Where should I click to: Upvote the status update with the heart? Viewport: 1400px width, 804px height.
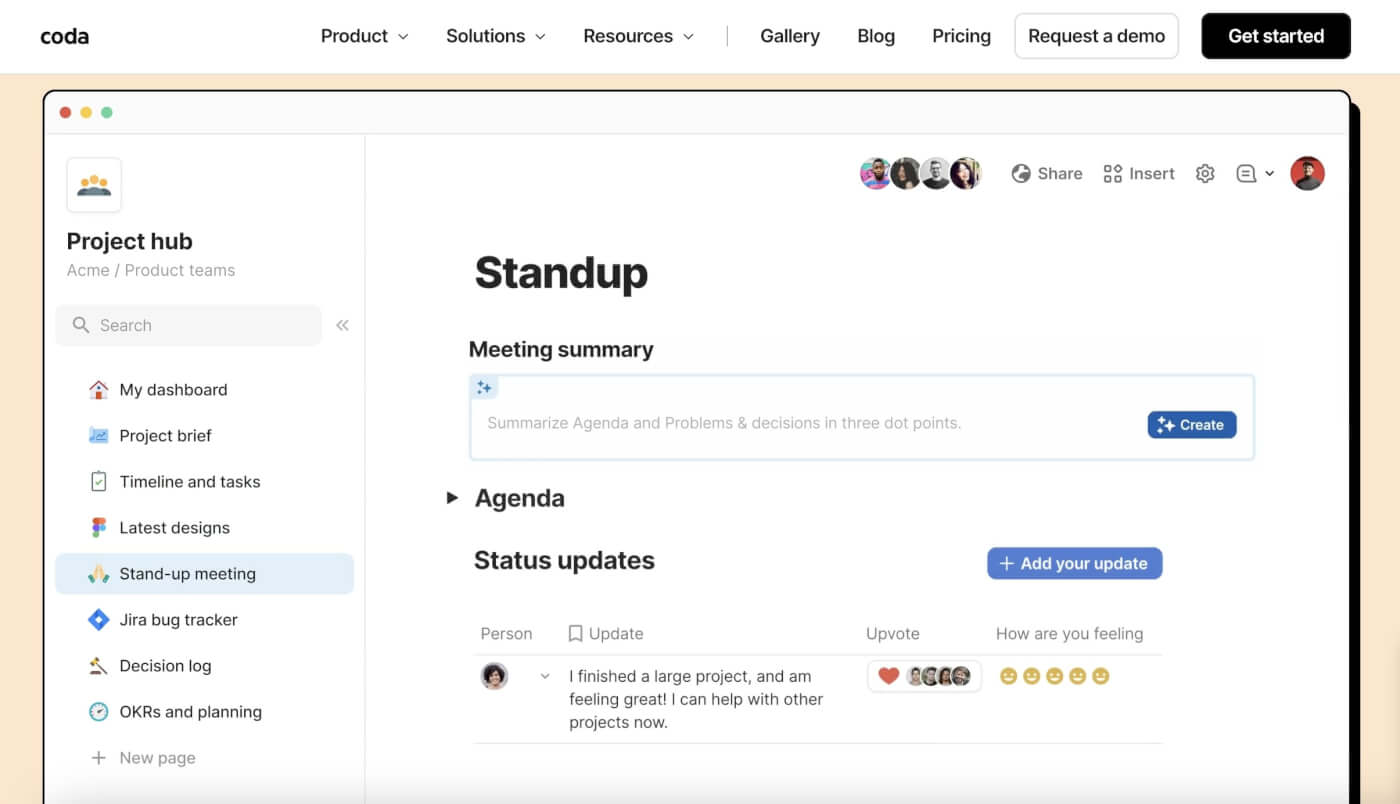tap(888, 675)
